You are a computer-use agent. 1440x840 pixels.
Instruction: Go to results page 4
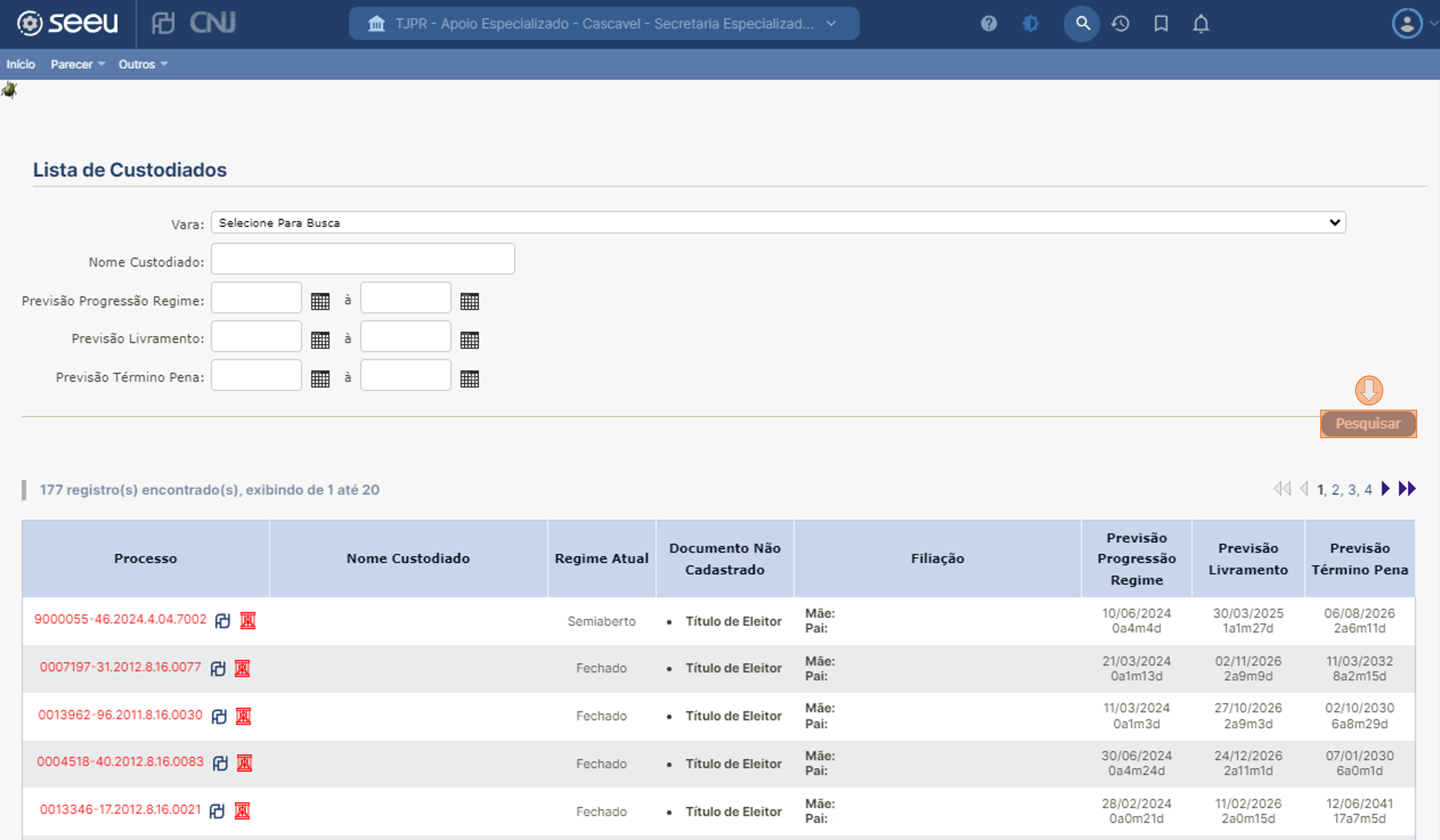coord(1368,490)
